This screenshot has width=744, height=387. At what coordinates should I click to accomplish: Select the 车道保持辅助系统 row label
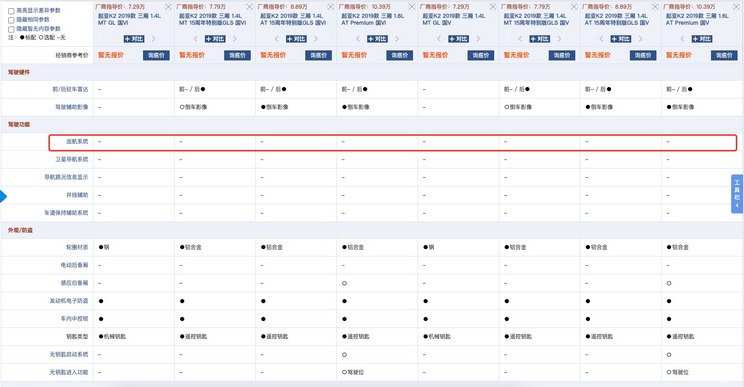(66, 213)
